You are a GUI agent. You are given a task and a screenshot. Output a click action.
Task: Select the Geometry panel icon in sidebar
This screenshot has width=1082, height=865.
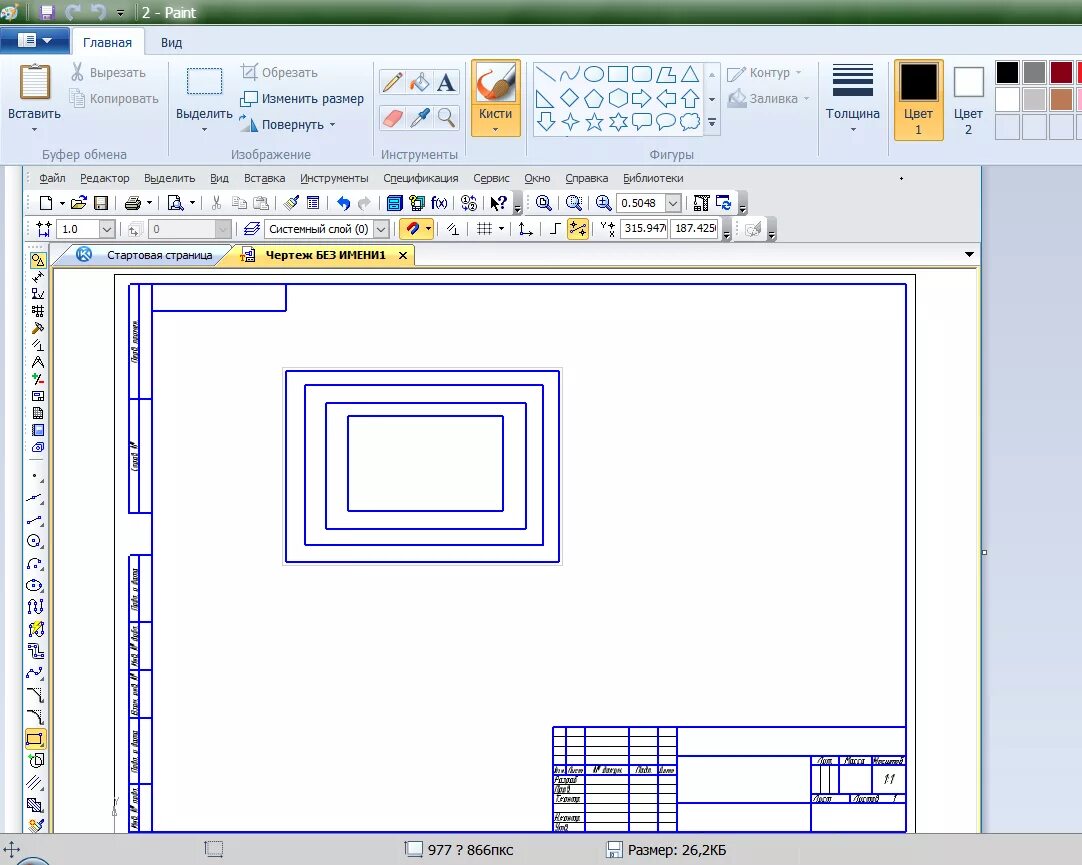click(38, 260)
